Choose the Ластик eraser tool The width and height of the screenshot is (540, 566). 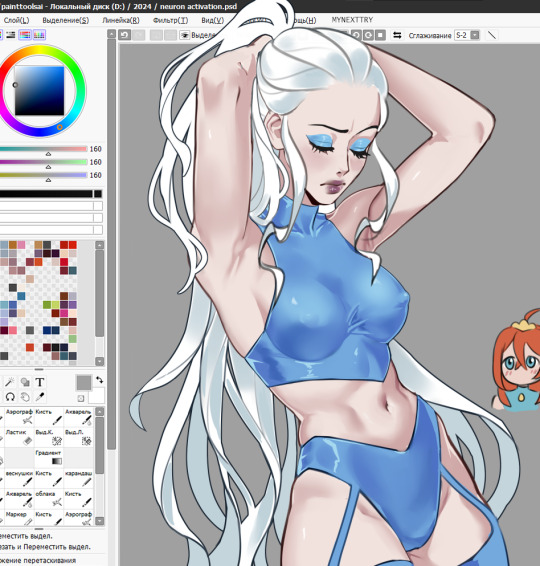coord(19,437)
